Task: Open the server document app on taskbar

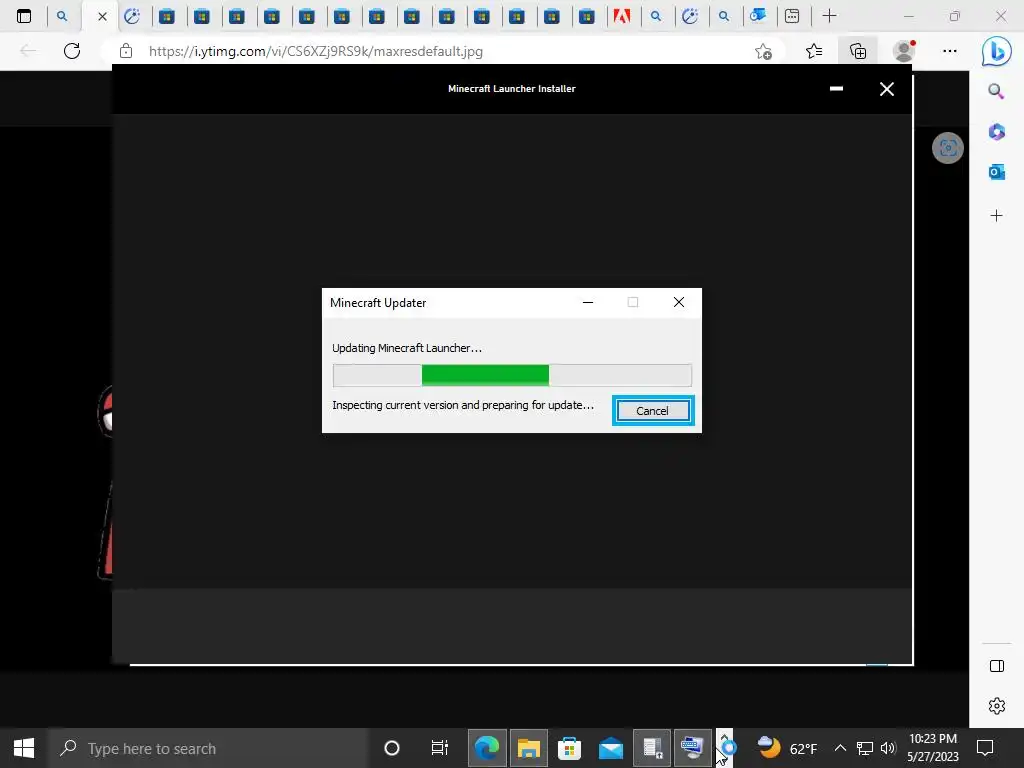Action: [x=652, y=748]
